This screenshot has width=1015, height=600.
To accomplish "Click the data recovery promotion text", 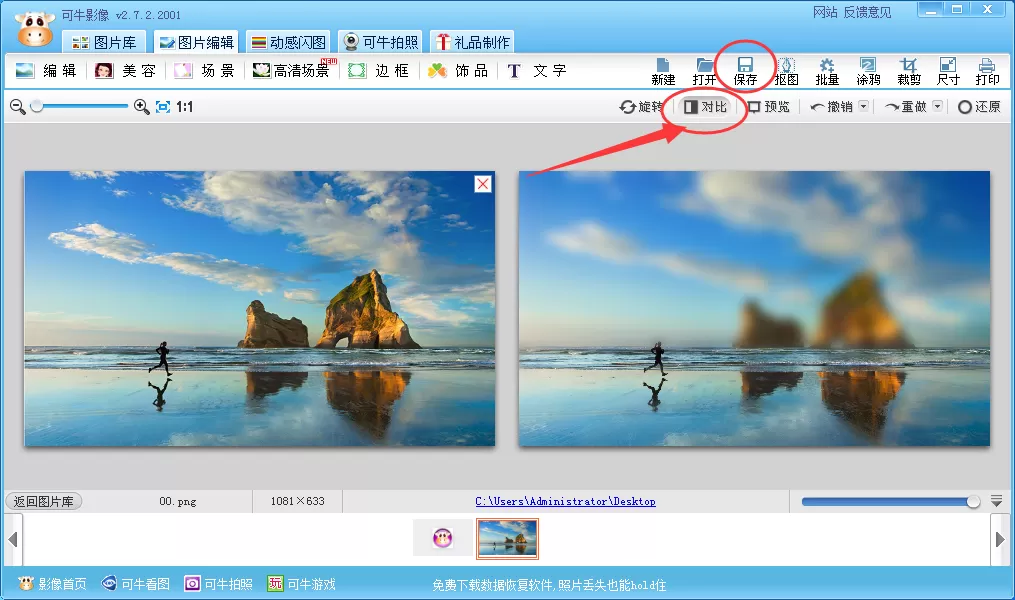I will point(549,585).
